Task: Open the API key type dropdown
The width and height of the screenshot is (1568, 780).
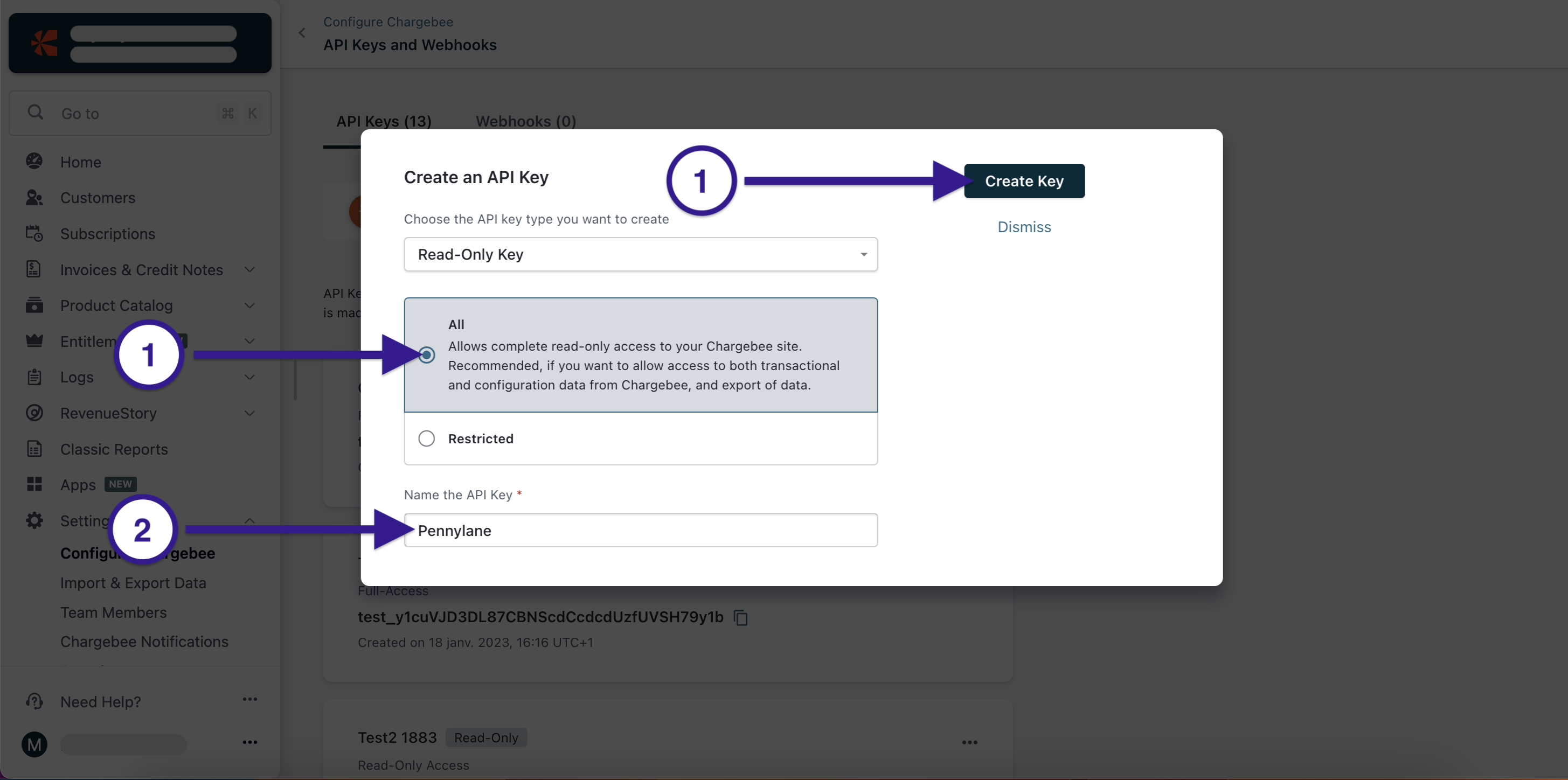Action: point(640,254)
